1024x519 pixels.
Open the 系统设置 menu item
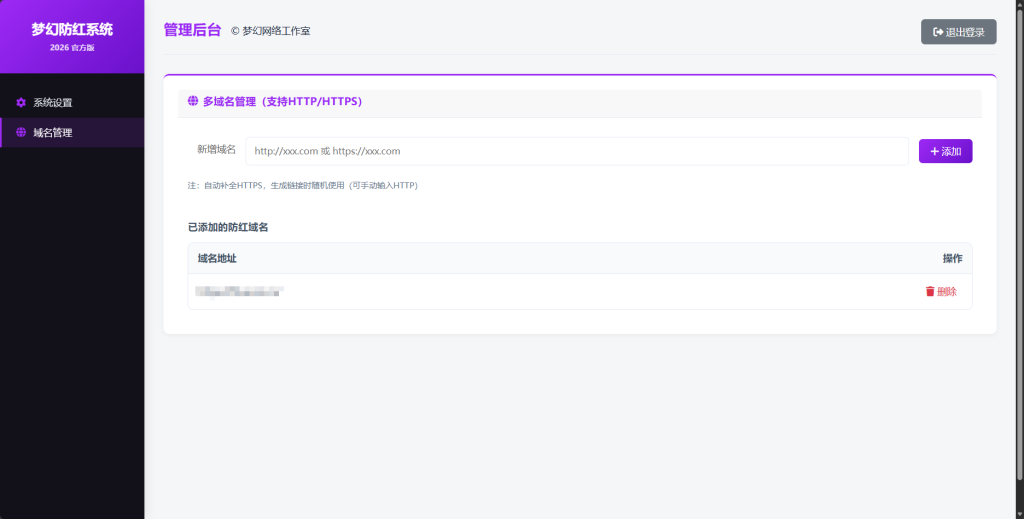53,102
